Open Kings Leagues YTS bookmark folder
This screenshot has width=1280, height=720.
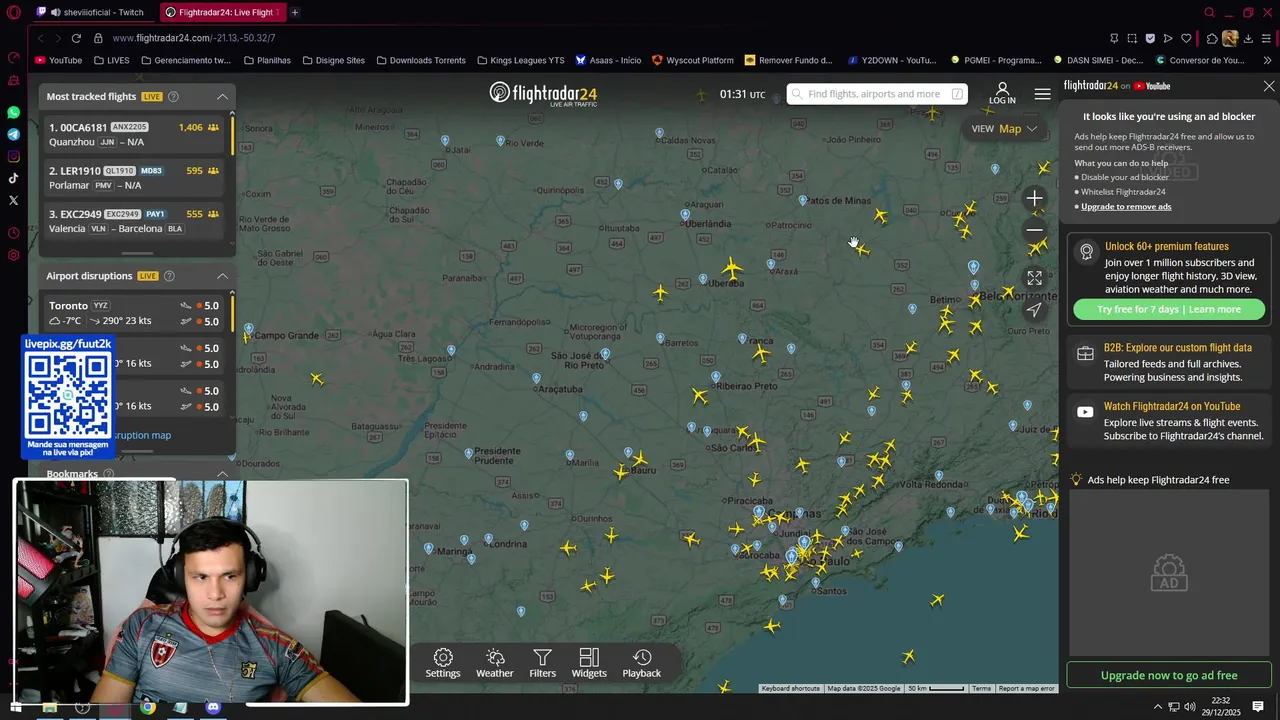(519, 60)
